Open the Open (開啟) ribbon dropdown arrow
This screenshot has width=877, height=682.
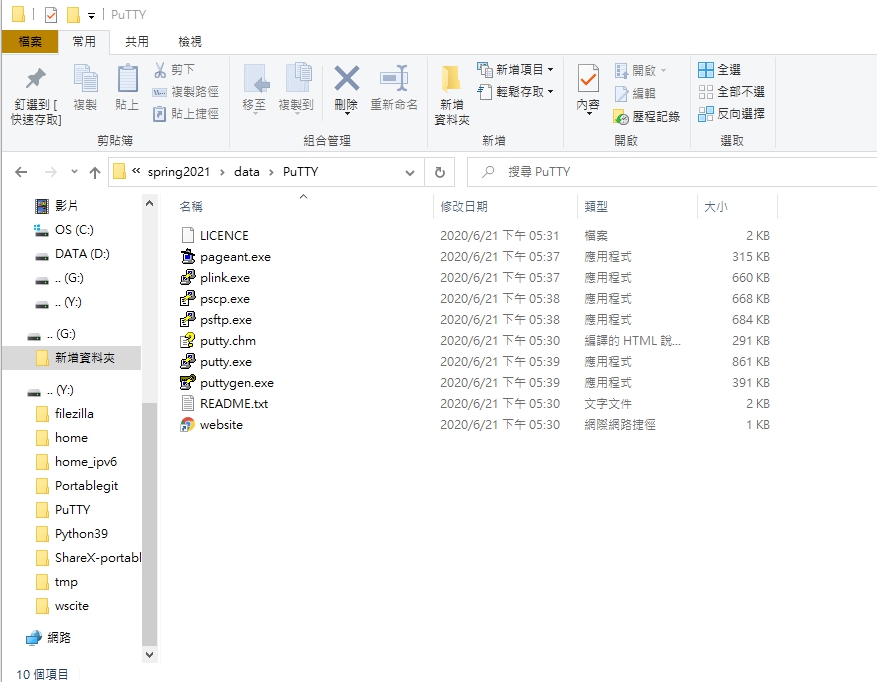tap(663, 70)
